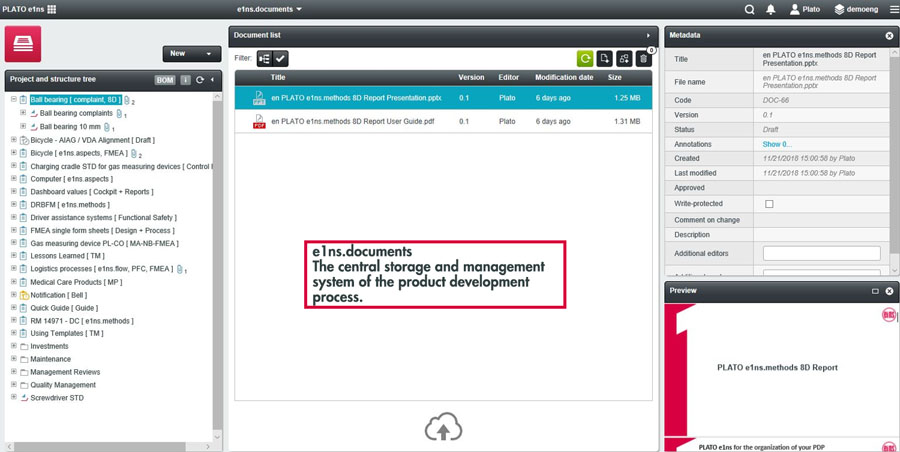This screenshot has width=900, height=452.
Task: Expand the Computer [e1ns.aspects] node
Action: [14, 179]
